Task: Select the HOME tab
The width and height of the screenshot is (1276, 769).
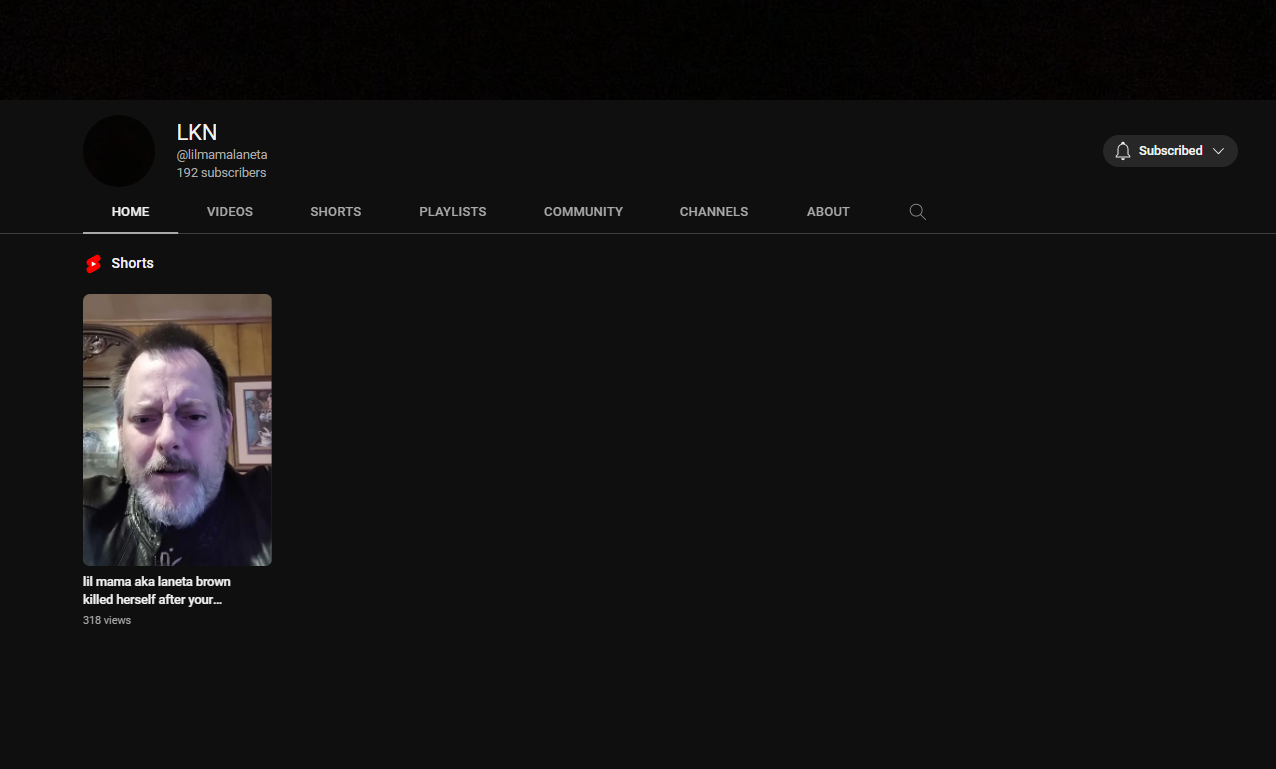Action: pyautogui.click(x=130, y=212)
